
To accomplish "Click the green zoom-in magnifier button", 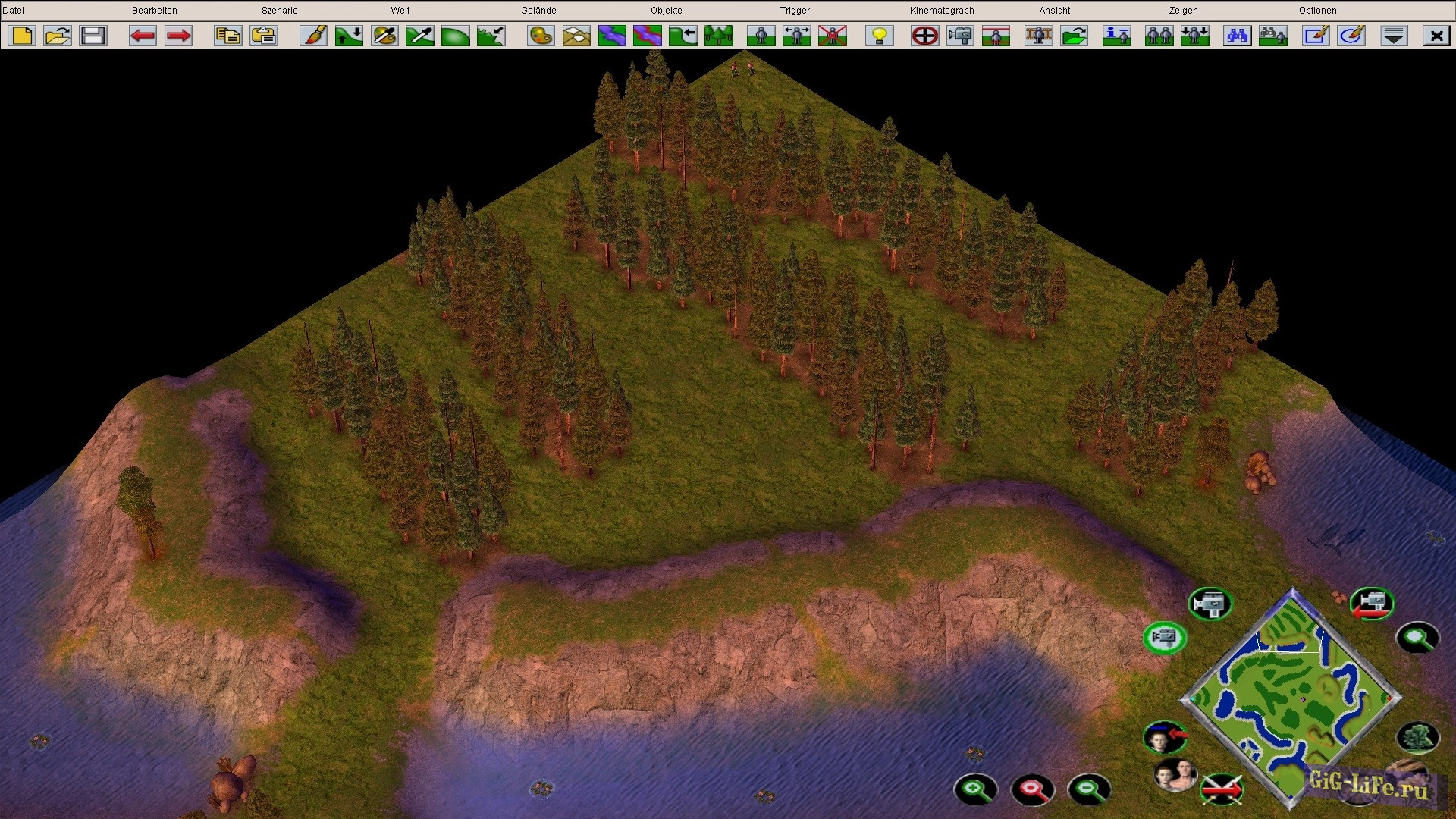I will click(975, 789).
